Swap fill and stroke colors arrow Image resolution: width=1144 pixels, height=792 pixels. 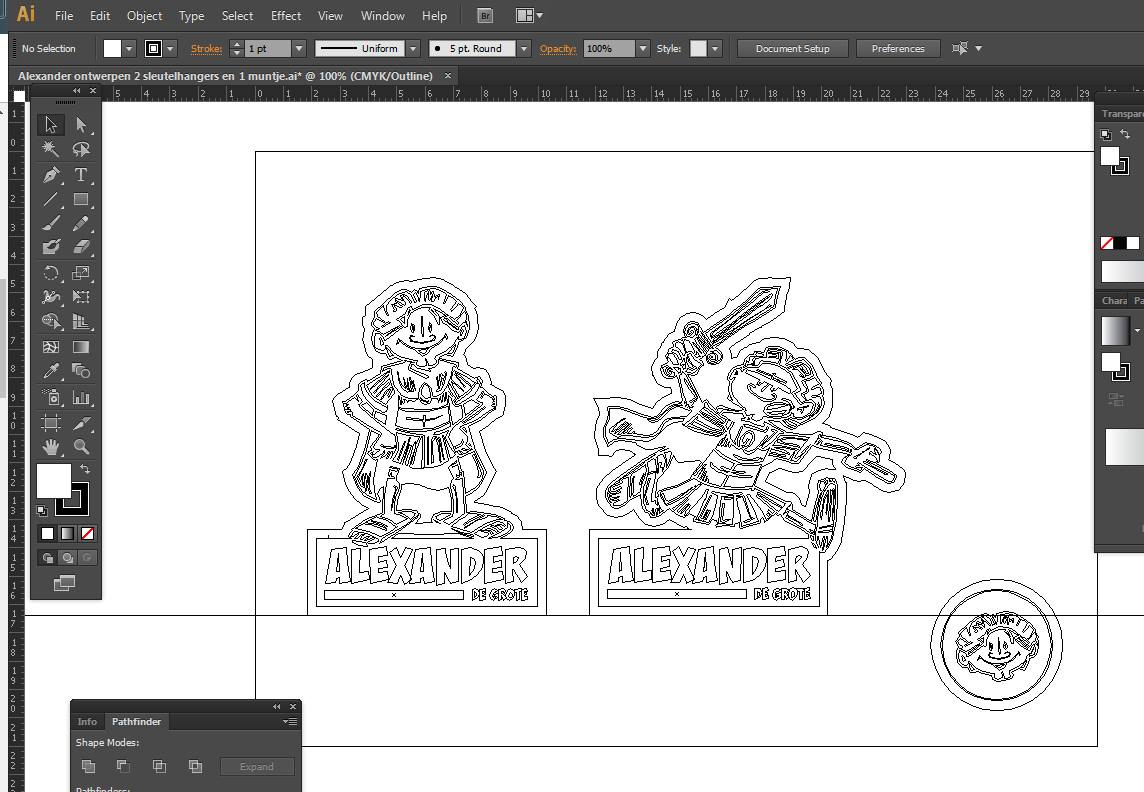(85, 469)
